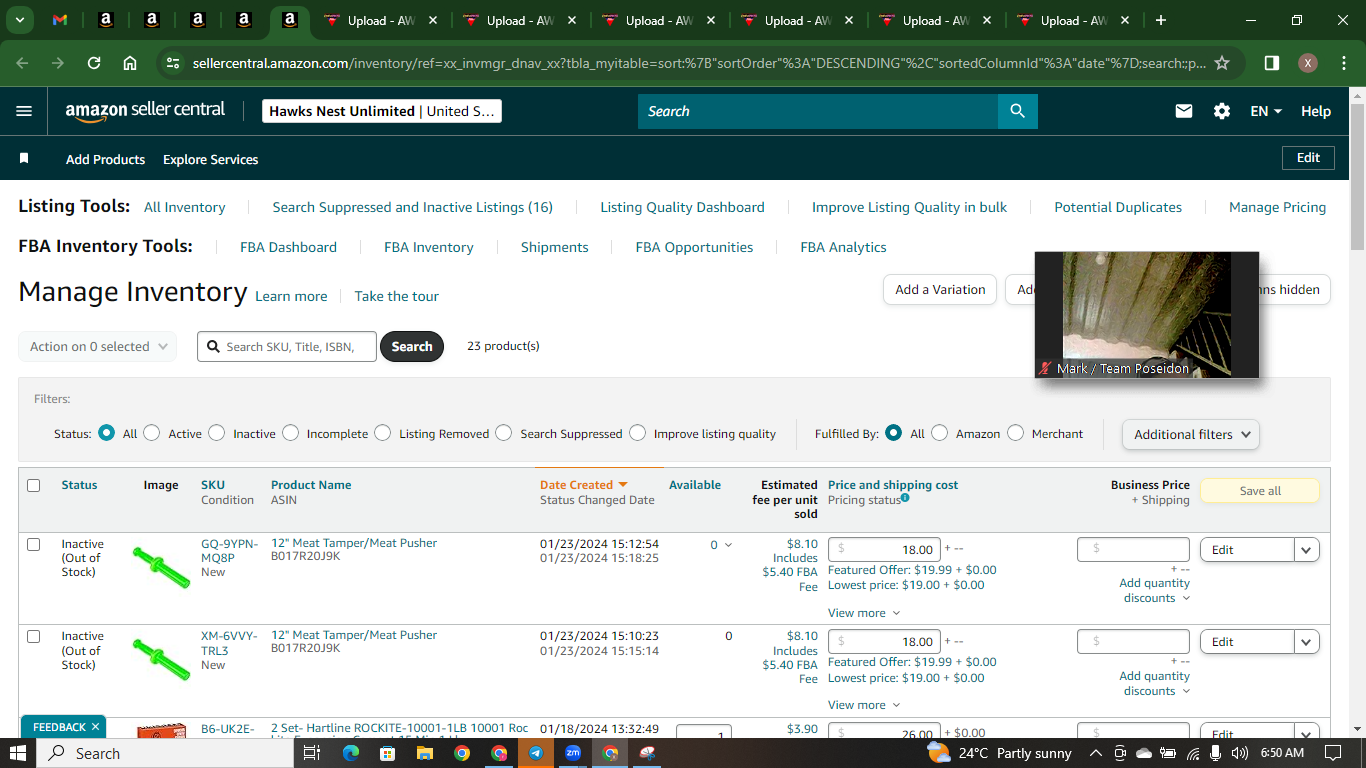Bookmark this page with the star icon

(1221, 63)
